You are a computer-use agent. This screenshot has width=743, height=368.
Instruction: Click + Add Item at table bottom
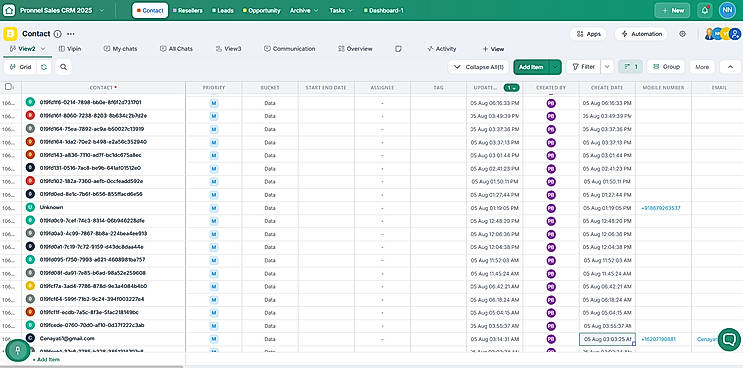click(46, 359)
